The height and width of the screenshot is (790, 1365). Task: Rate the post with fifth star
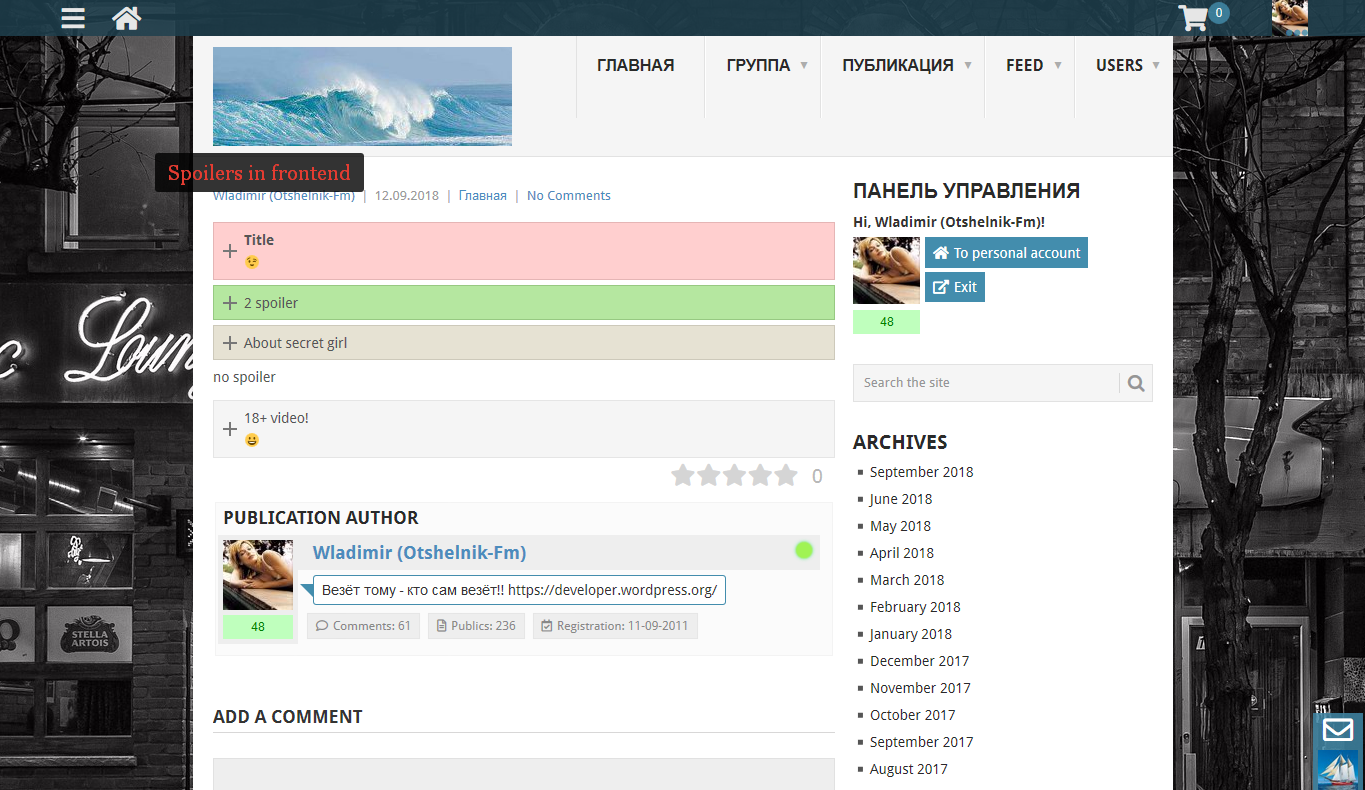(x=786, y=475)
